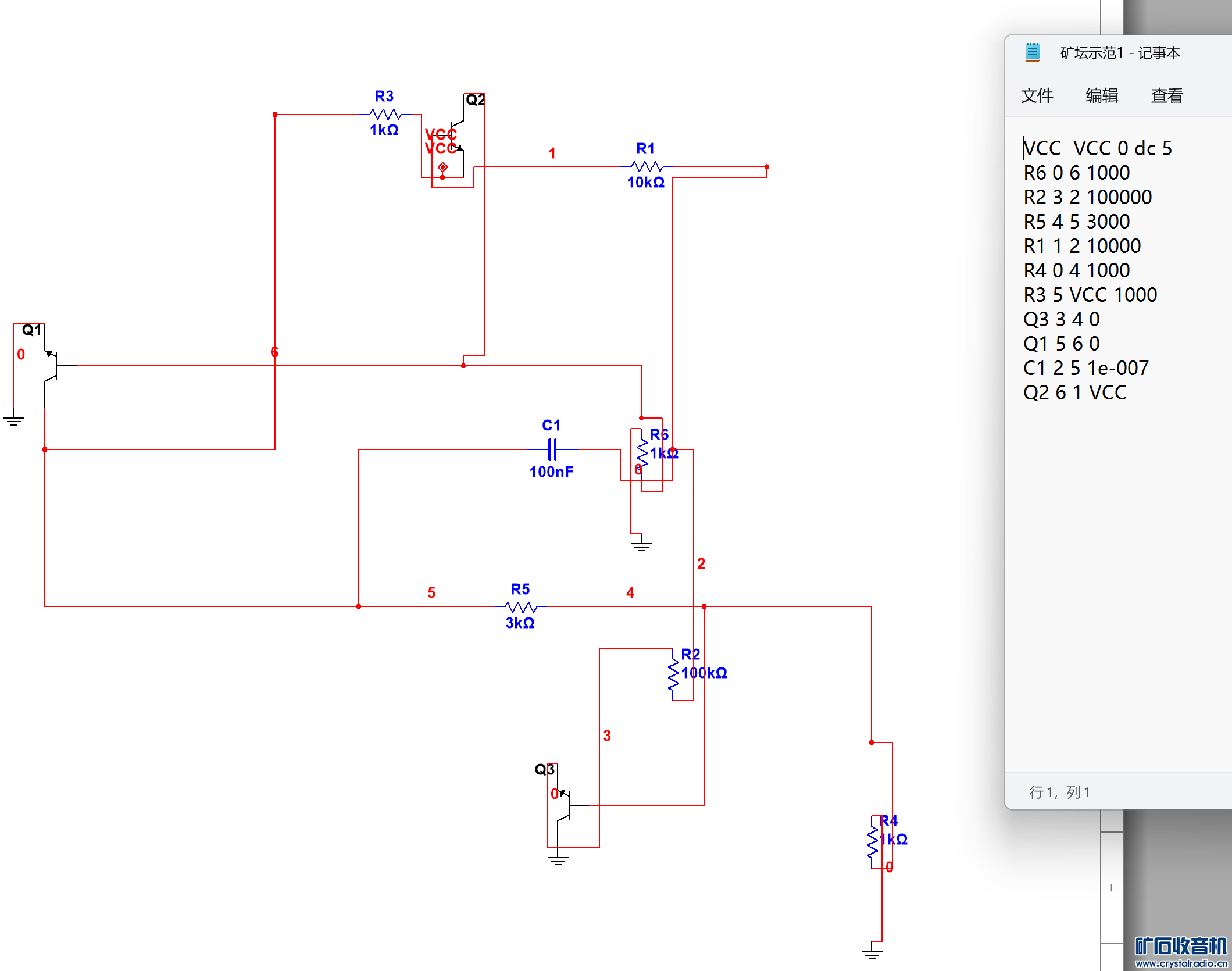The image size is (1232, 971).
Task: Click netlist line 'Q1 5 6 0'
Action: 1062,344
